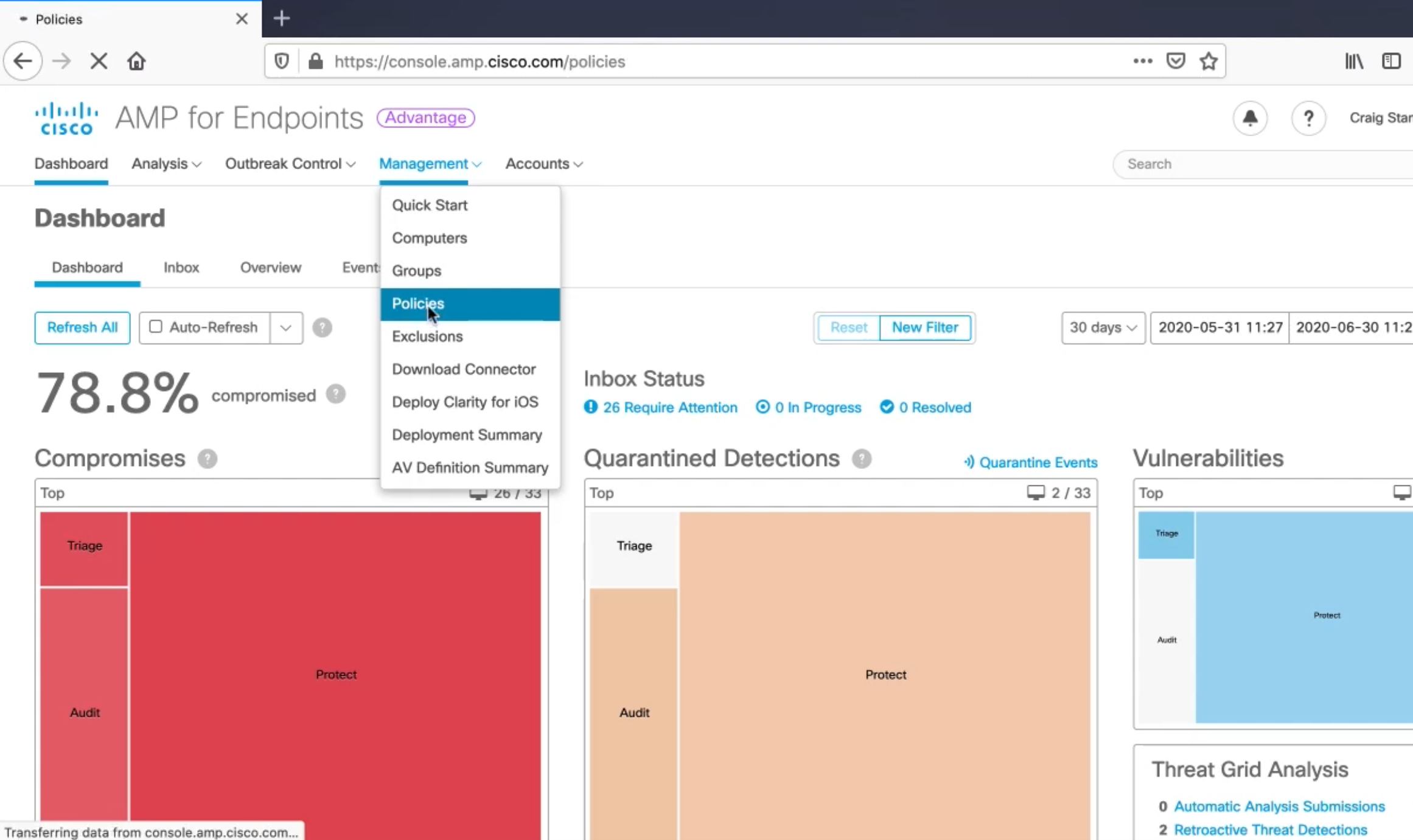Toggle the browser sidebar
1413x840 pixels.
1391,61
